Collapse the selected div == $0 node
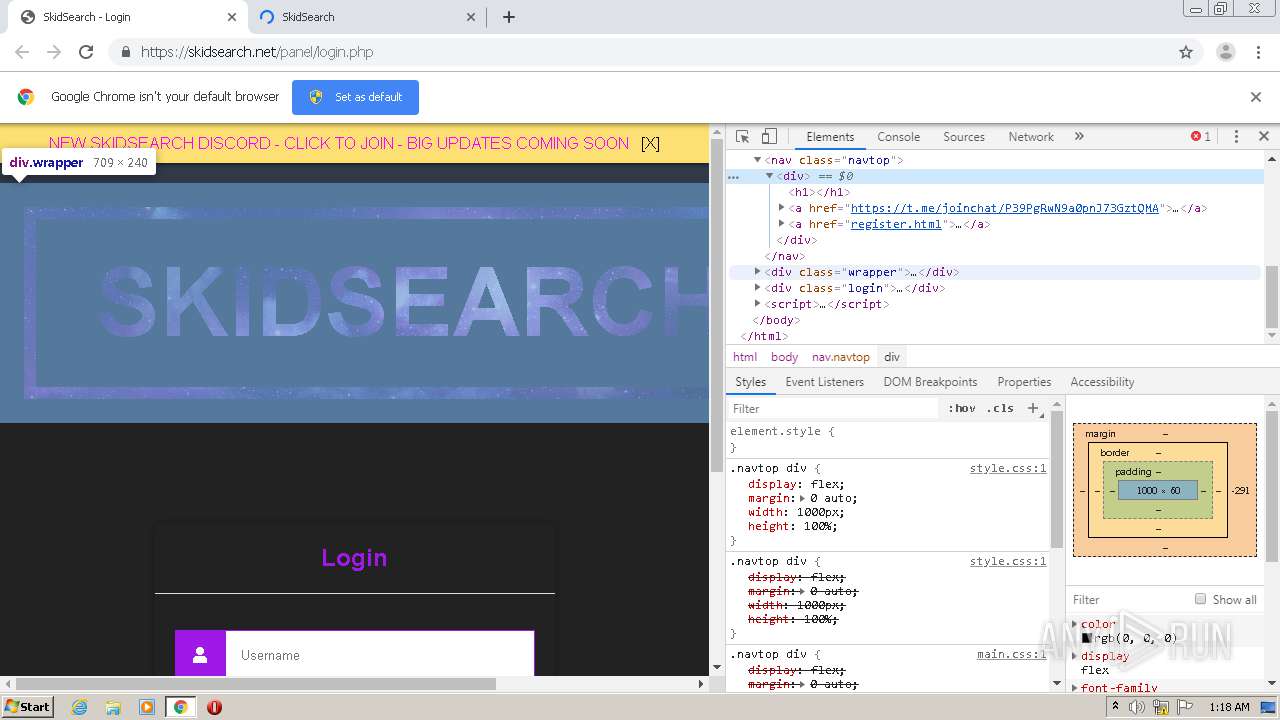This screenshot has height=720, width=1280. pyautogui.click(x=769, y=176)
